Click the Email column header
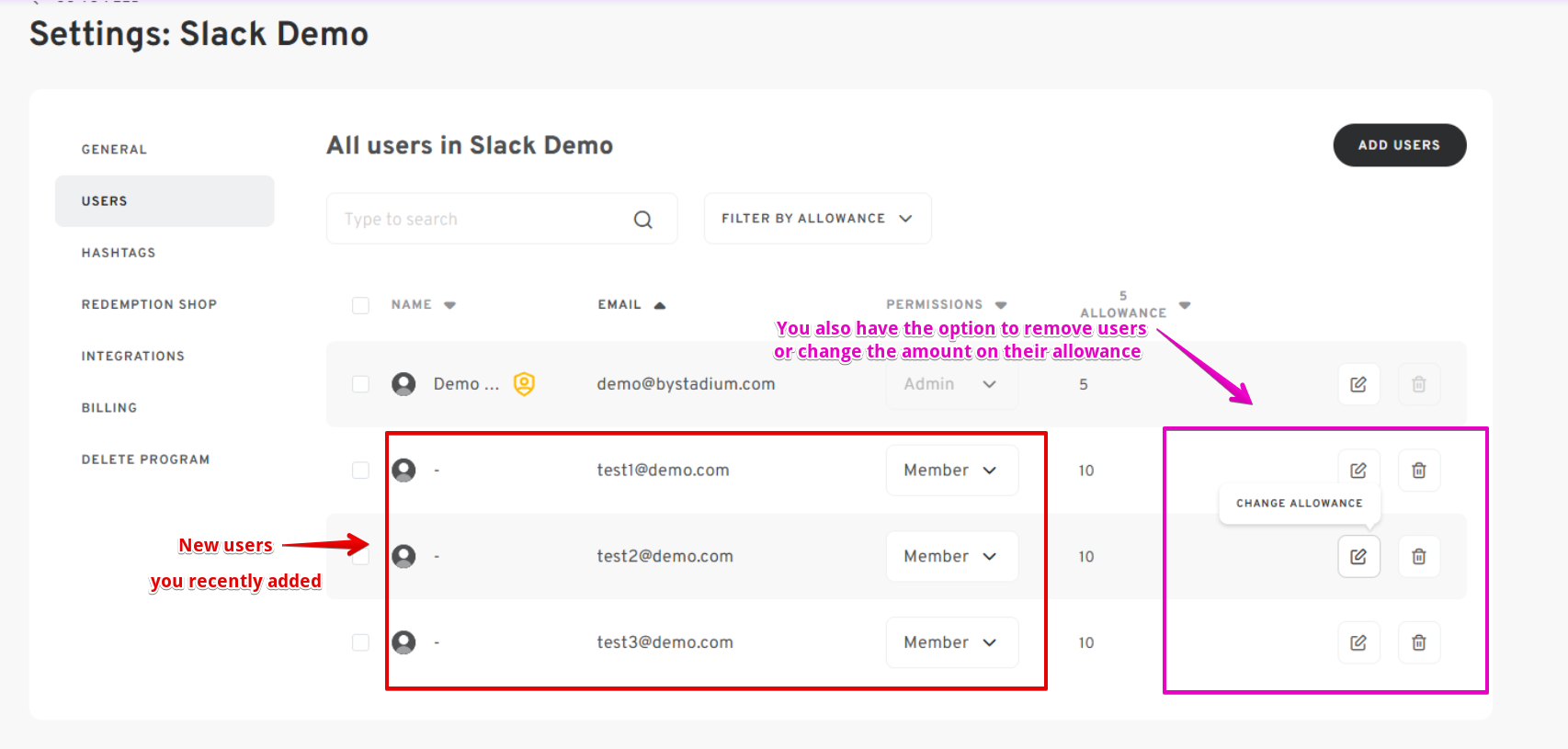The image size is (1568, 749). pos(619,305)
